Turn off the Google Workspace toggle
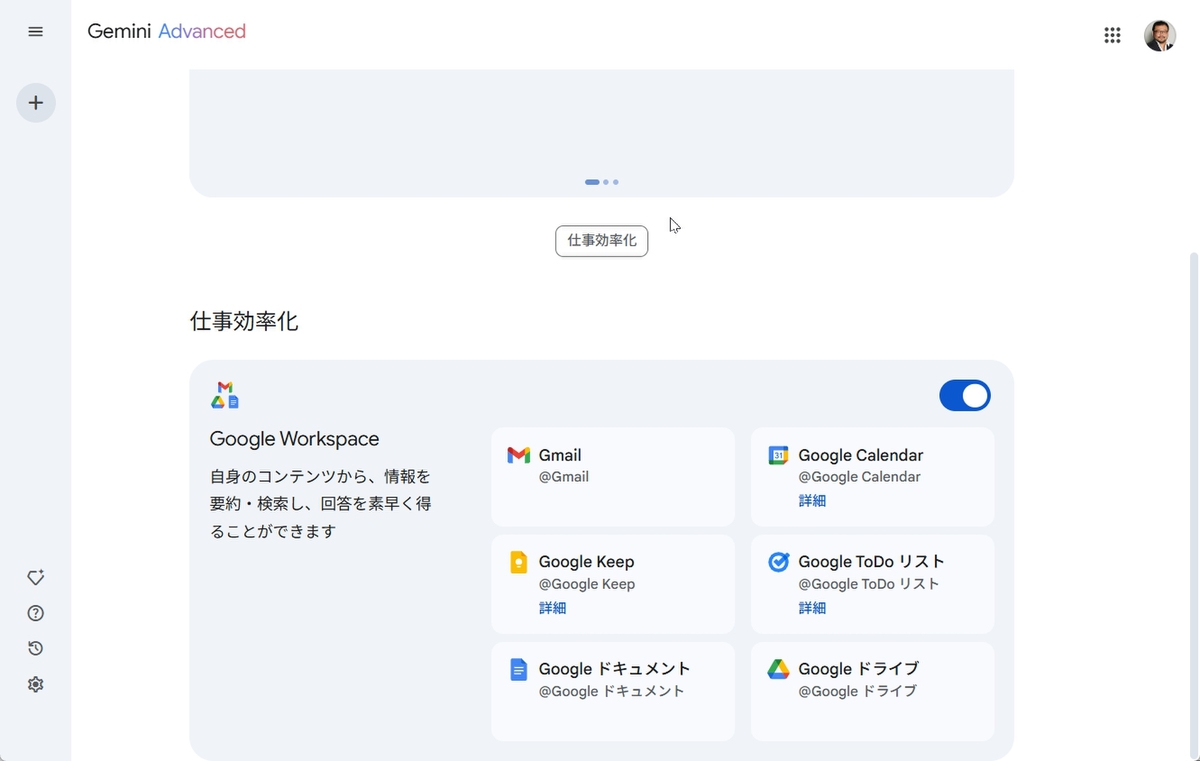Image resolution: width=1200 pixels, height=761 pixels. click(x=965, y=396)
